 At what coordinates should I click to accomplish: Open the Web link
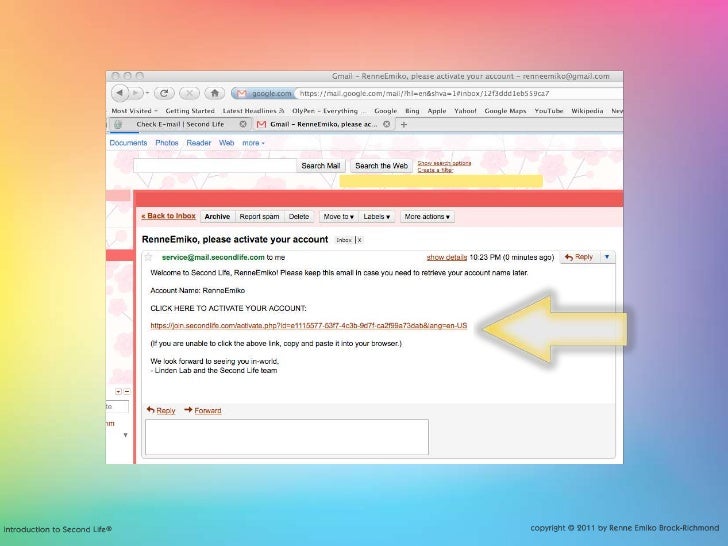pos(227,143)
